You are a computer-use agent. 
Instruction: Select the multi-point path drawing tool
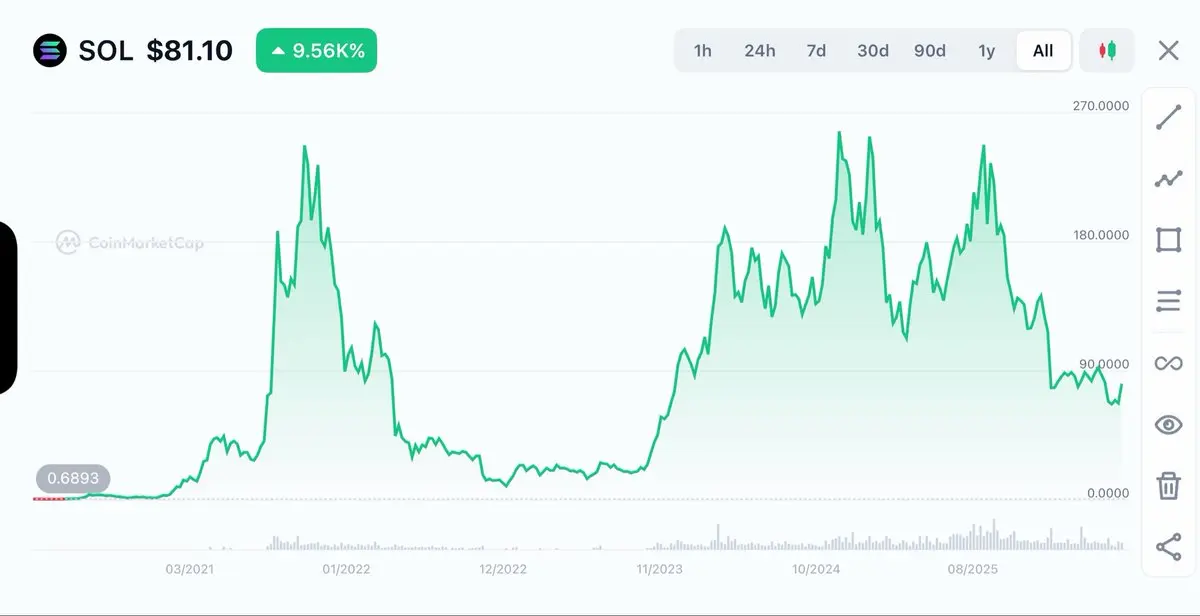coord(1168,179)
